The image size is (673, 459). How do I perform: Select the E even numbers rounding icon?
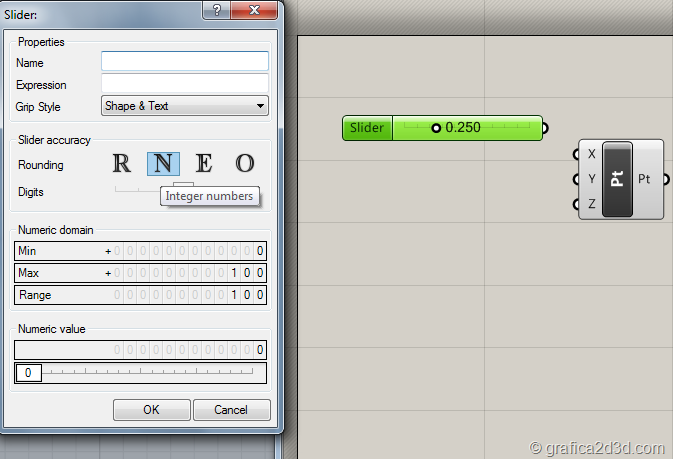(x=204, y=163)
